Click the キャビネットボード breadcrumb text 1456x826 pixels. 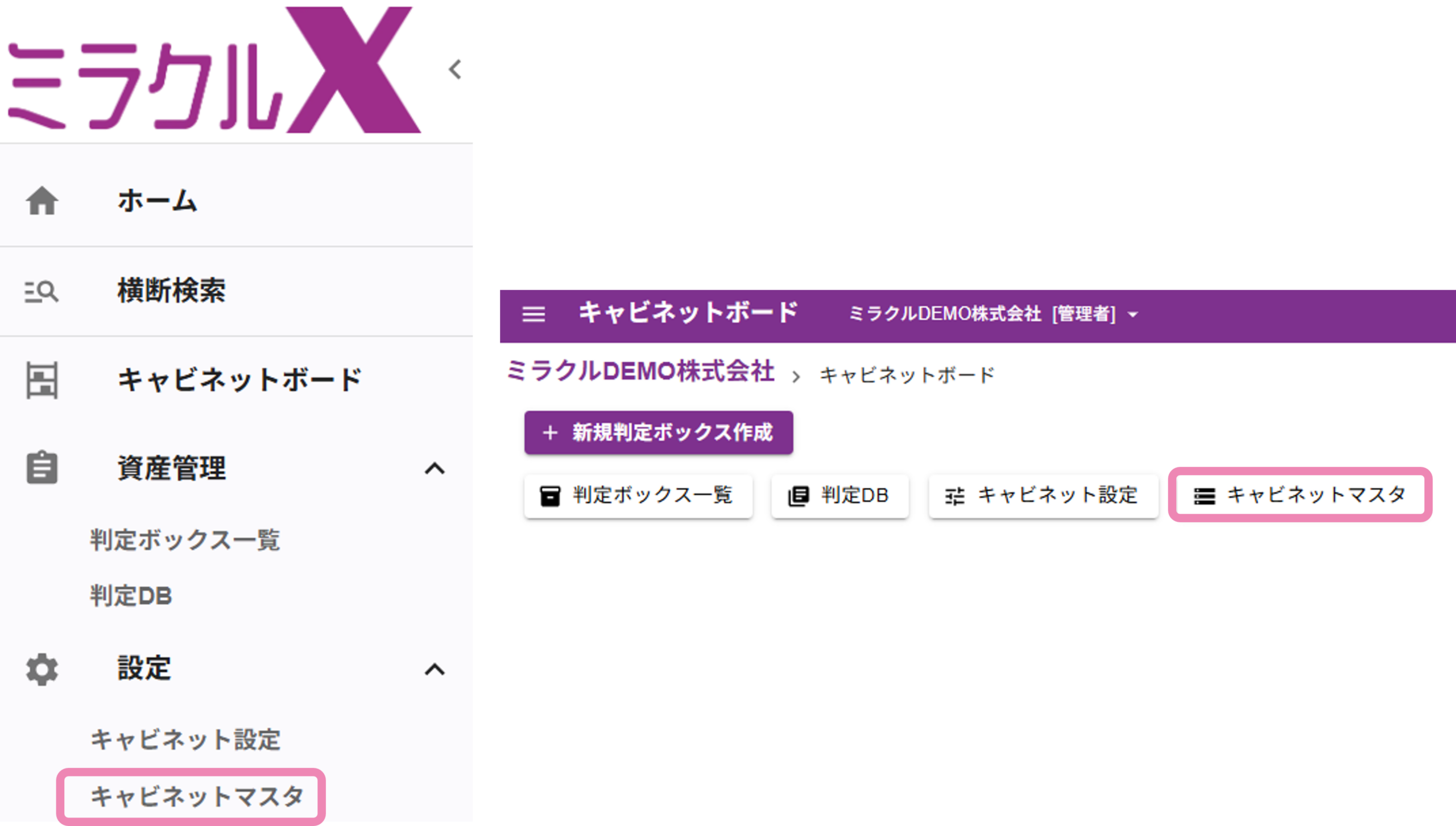click(x=907, y=375)
